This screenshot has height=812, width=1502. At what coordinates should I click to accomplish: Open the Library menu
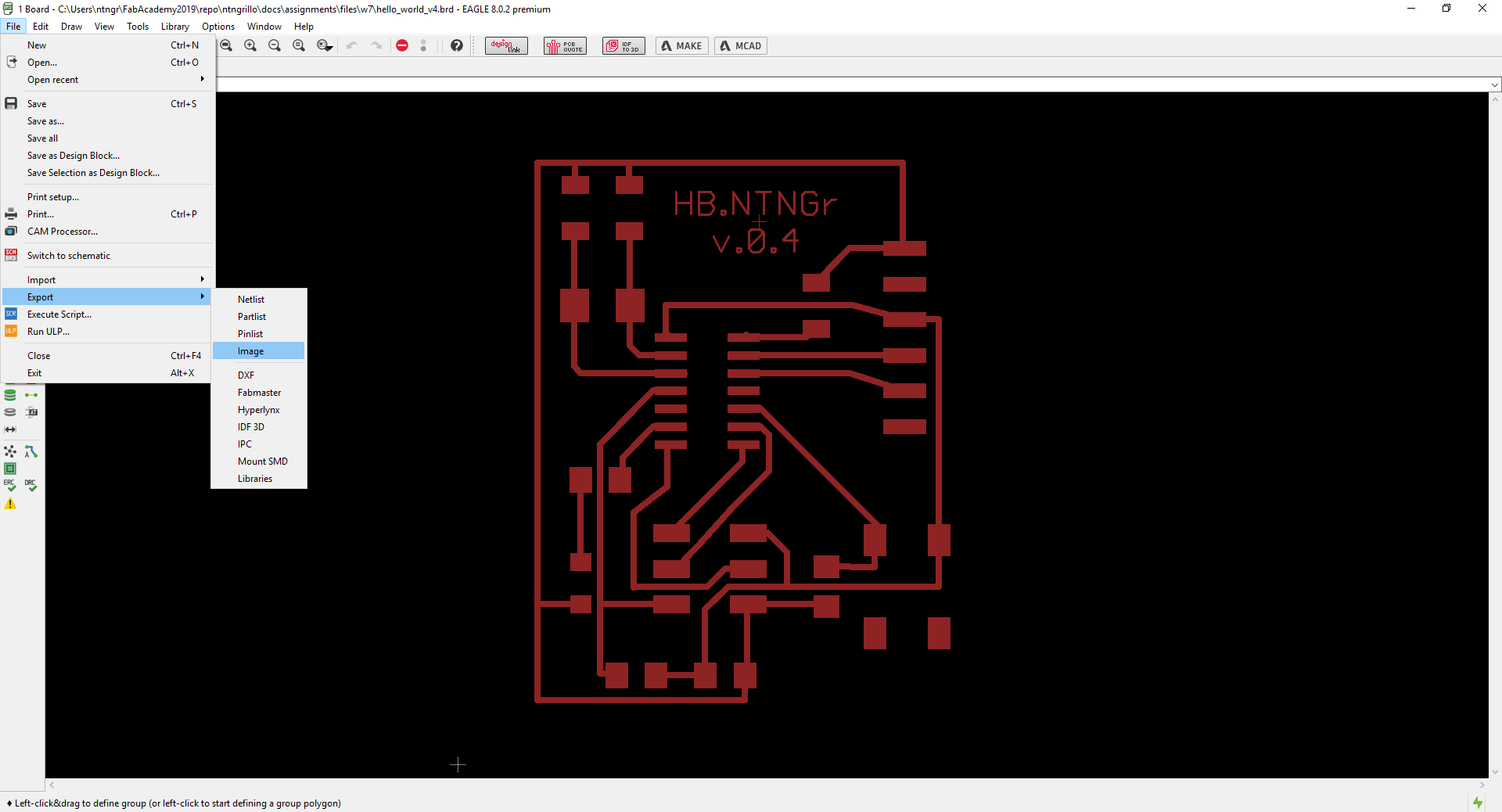click(175, 27)
